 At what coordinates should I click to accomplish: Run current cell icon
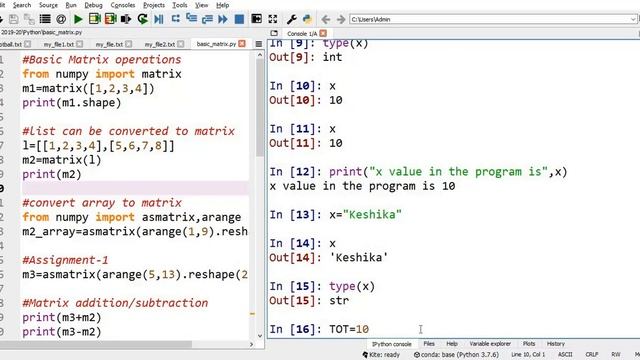pyautogui.click(x=94, y=19)
